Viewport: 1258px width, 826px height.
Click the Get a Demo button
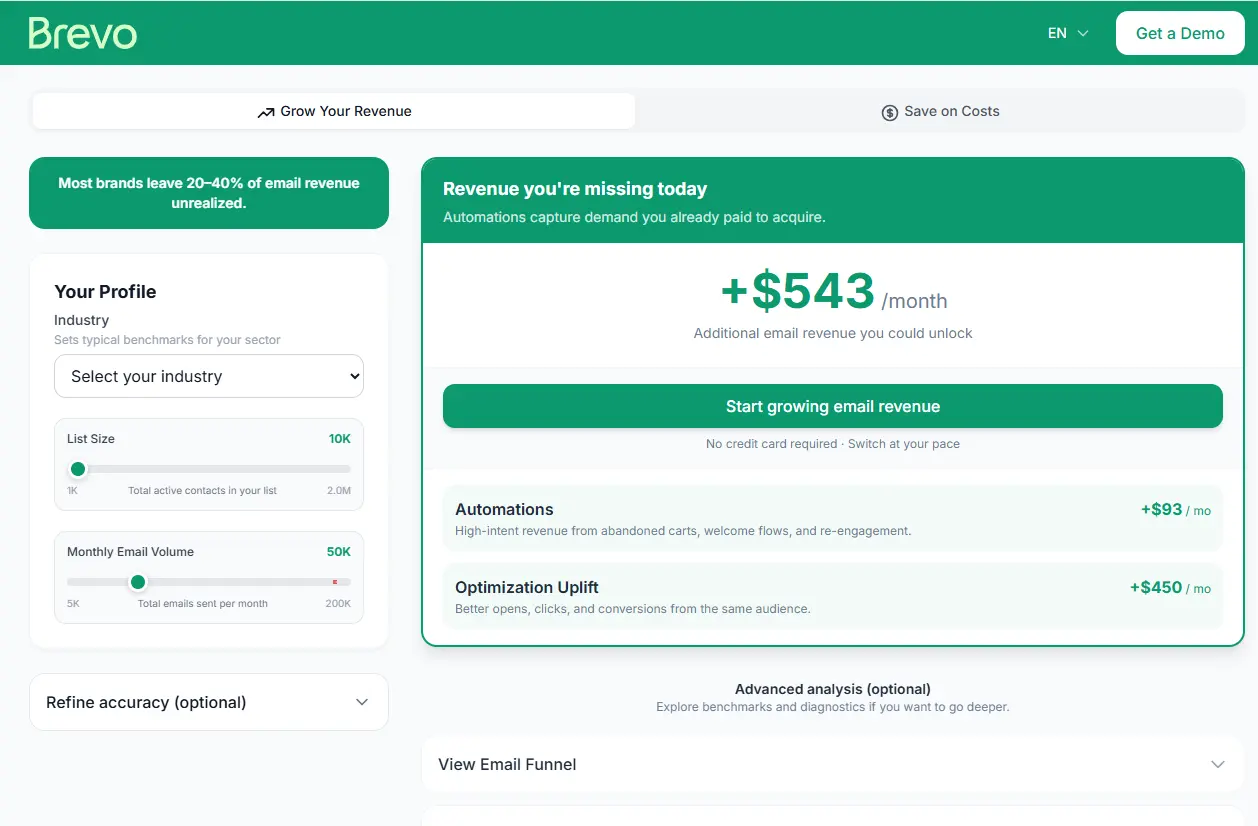coord(1180,33)
